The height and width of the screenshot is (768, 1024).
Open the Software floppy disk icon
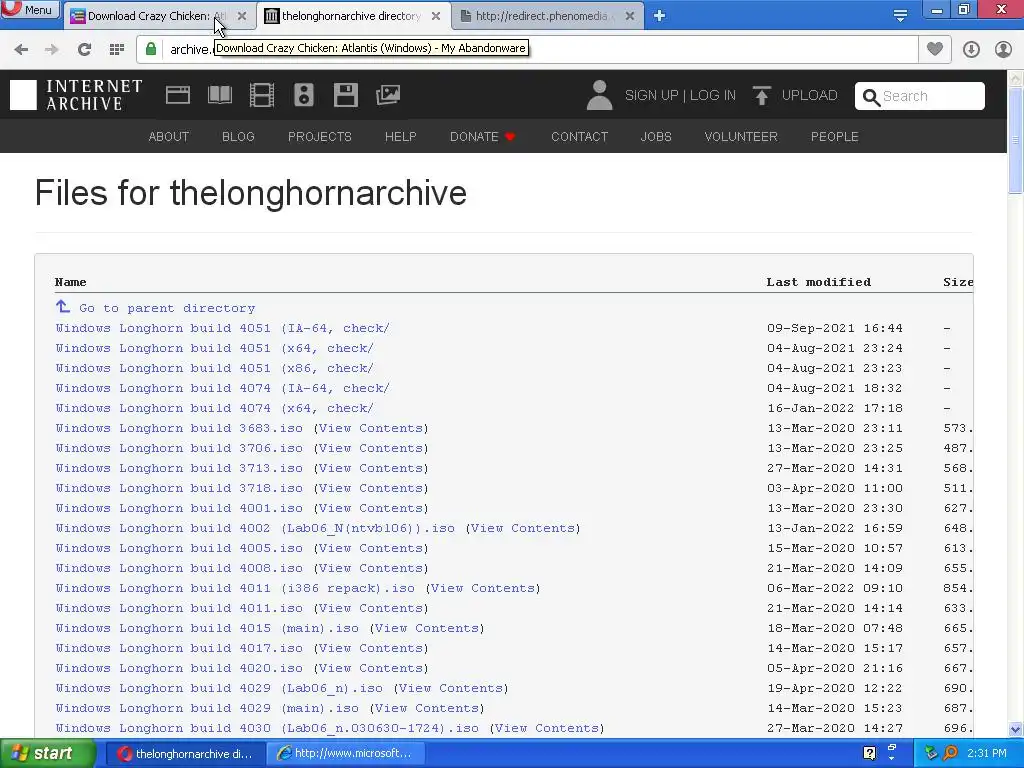[345, 95]
